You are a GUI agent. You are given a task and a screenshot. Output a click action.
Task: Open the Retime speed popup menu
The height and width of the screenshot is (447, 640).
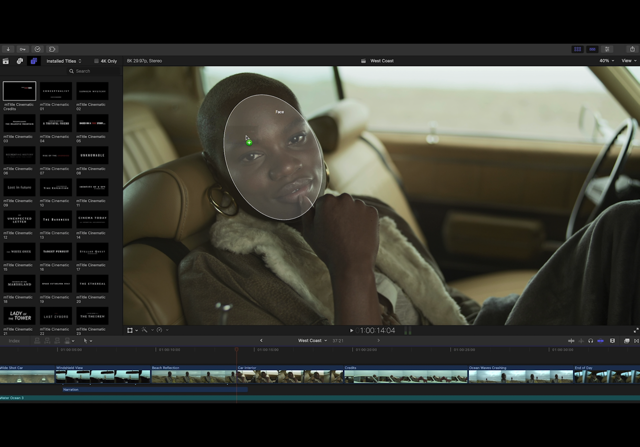tap(162, 330)
